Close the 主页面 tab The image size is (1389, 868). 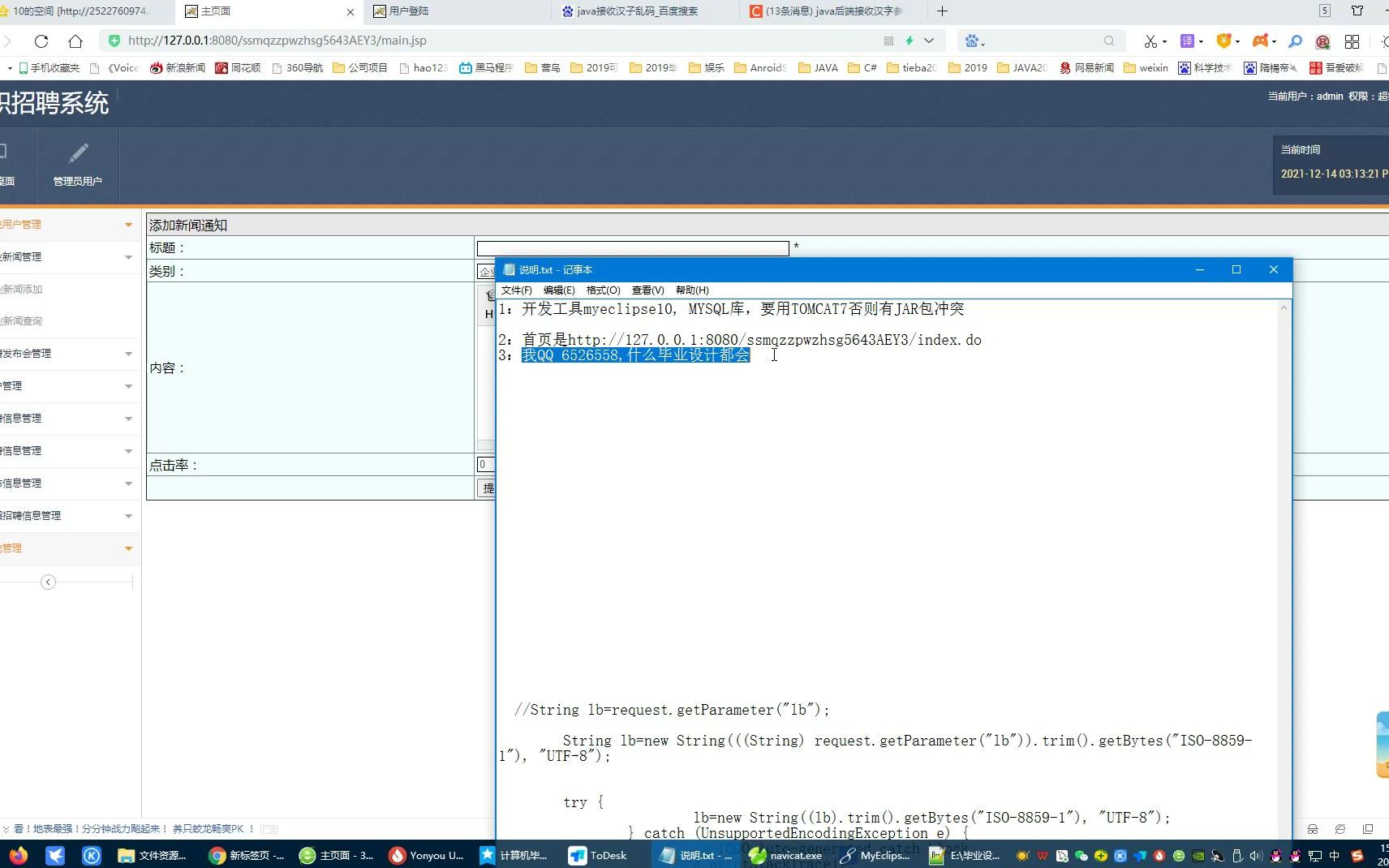(x=350, y=11)
